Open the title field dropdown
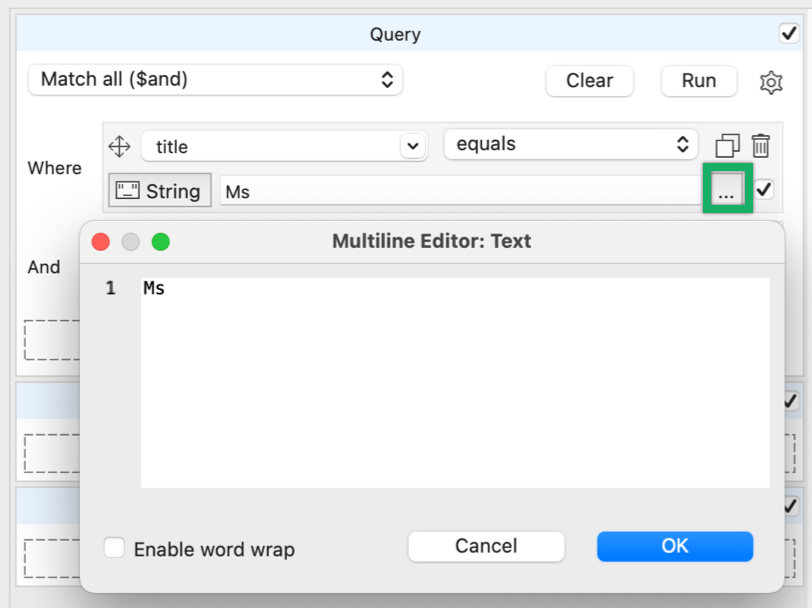Viewport: 812px width, 608px height. [284, 146]
